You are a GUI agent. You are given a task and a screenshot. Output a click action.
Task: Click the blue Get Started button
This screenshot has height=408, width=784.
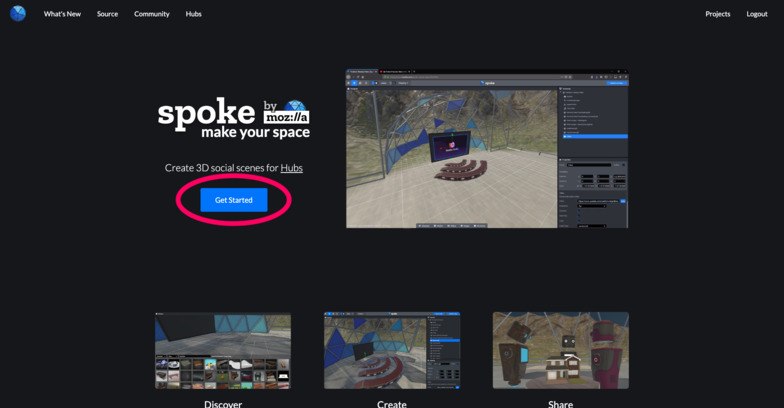pos(234,200)
